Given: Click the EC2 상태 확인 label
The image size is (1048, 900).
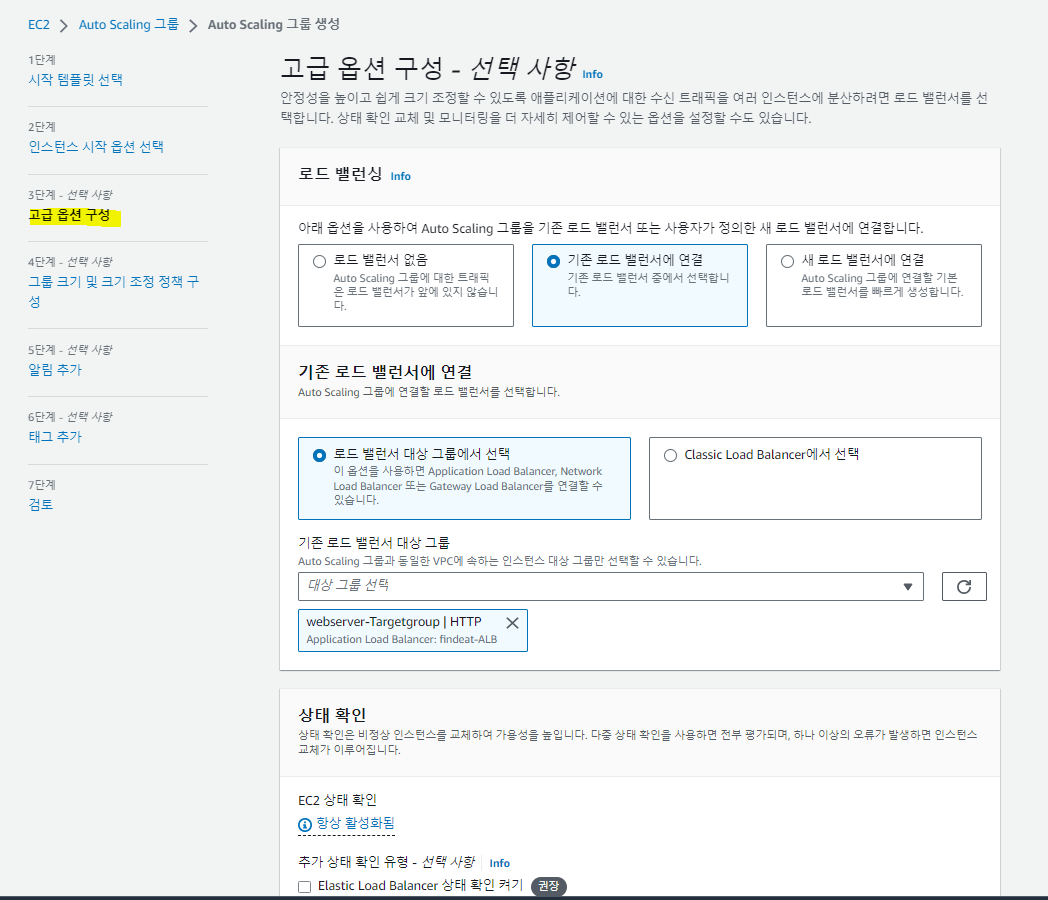Looking at the screenshot, I should (337, 800).
